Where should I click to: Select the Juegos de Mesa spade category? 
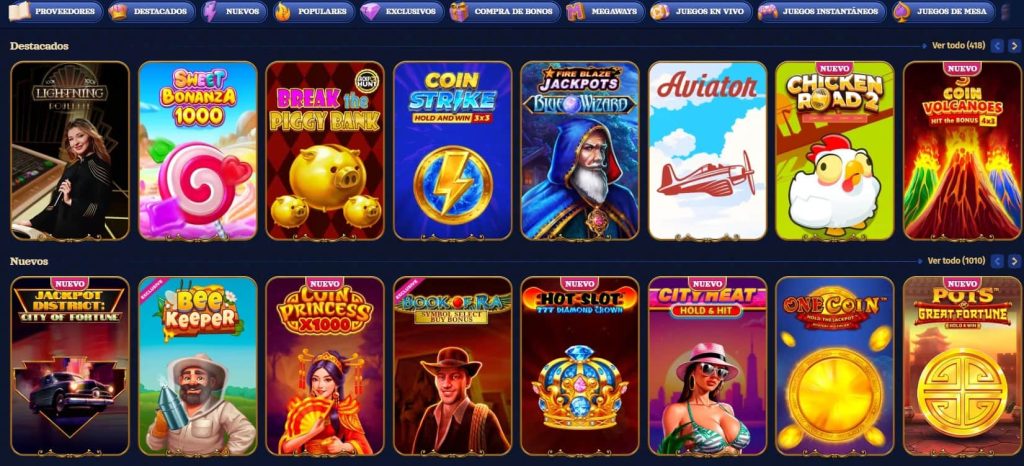click(944, 12)
